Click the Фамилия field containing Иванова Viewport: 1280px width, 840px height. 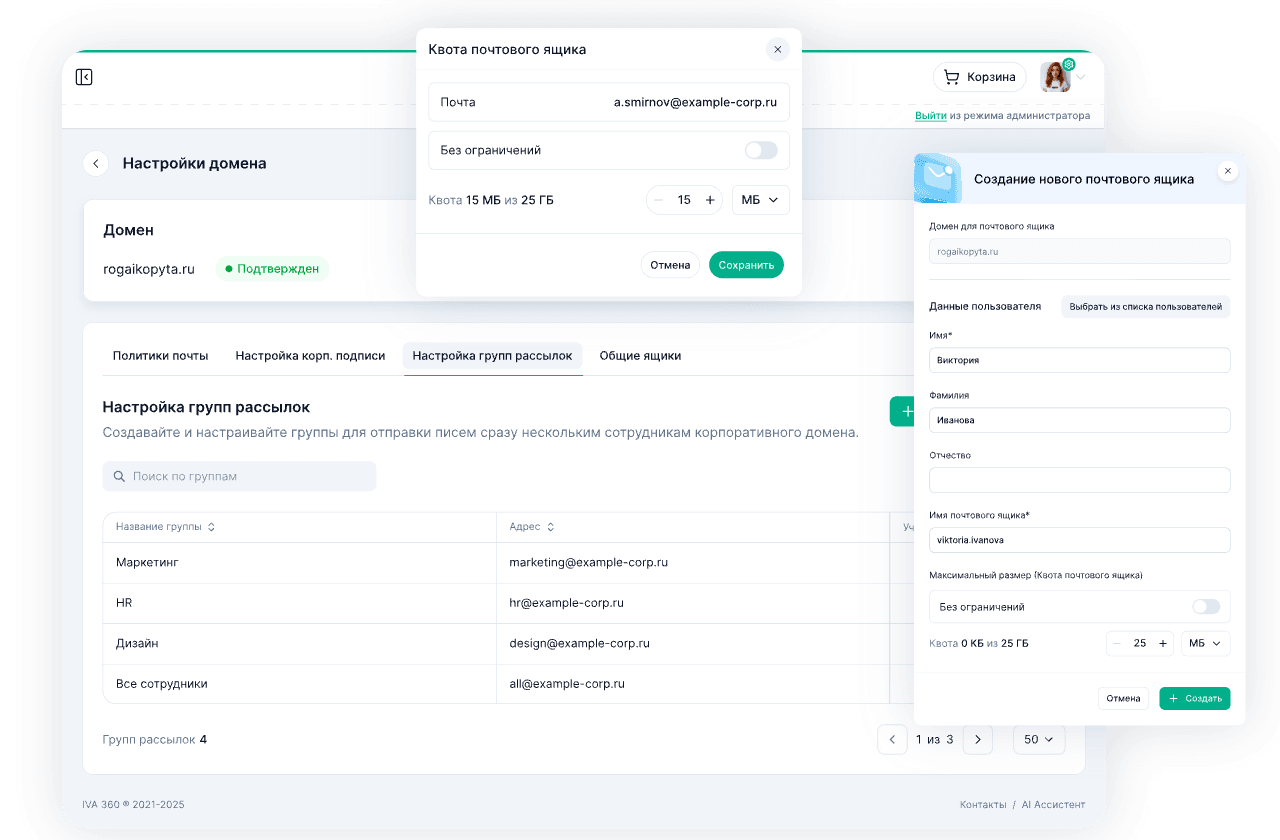1080,420
